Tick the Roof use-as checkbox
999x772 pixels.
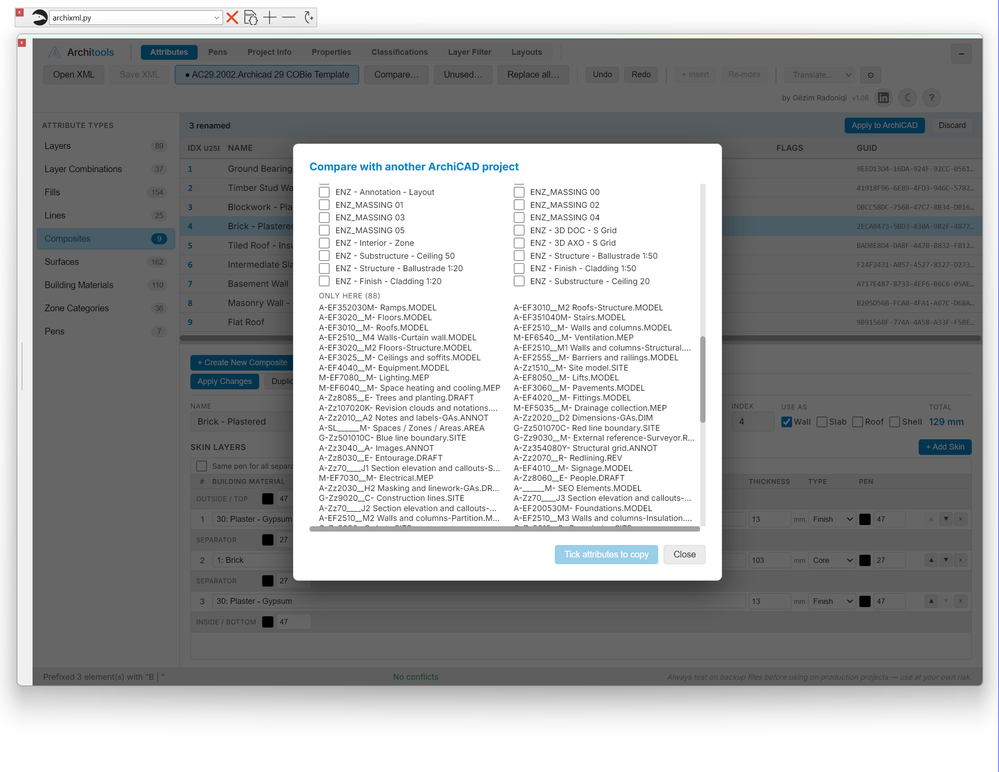point(858,422)
